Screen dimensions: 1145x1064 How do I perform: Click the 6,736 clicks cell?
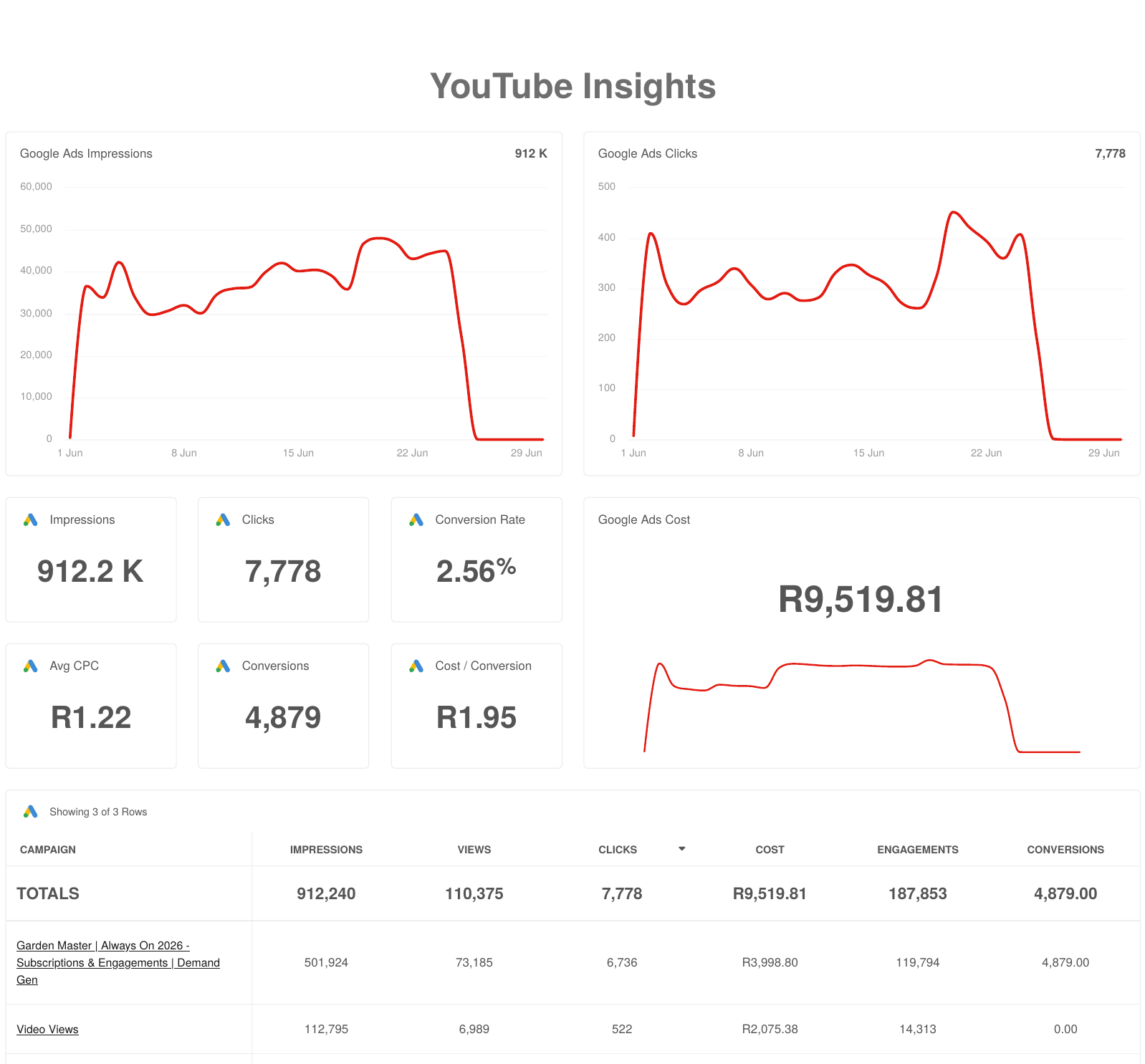click(622, 962)
